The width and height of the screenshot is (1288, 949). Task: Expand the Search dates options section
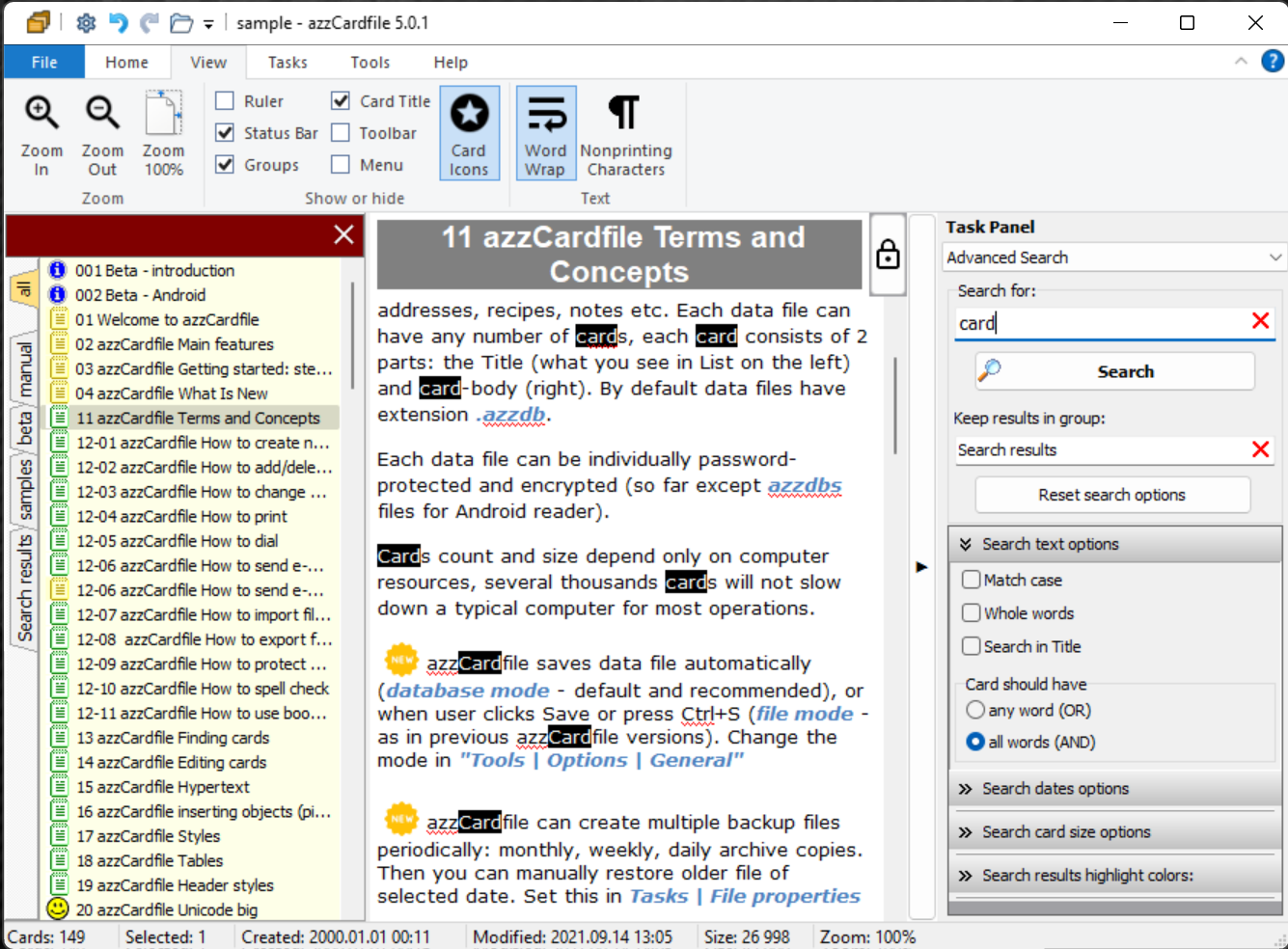[x=1115, y=789]
